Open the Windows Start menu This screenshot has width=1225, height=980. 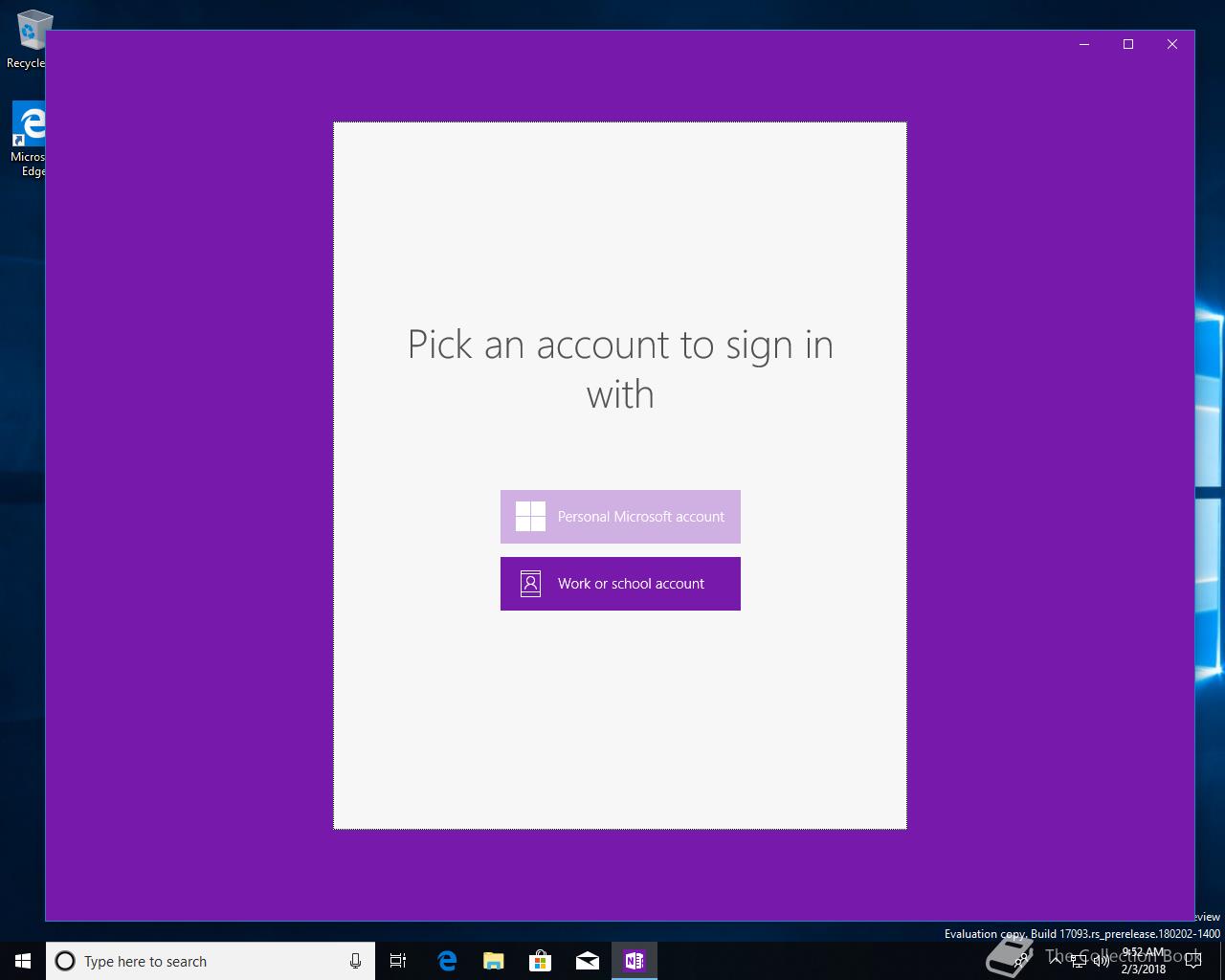point(23,961)
